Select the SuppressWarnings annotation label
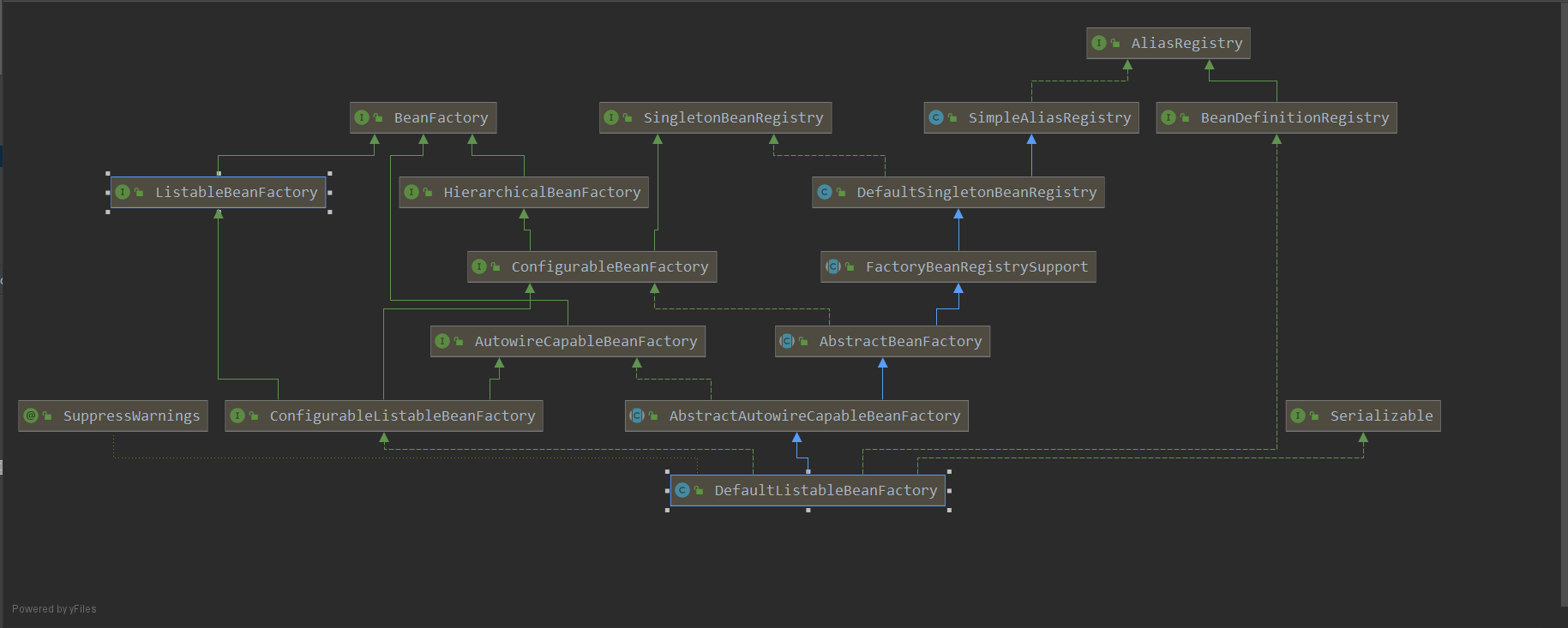 pyautogui.click(x=131, y=416)
